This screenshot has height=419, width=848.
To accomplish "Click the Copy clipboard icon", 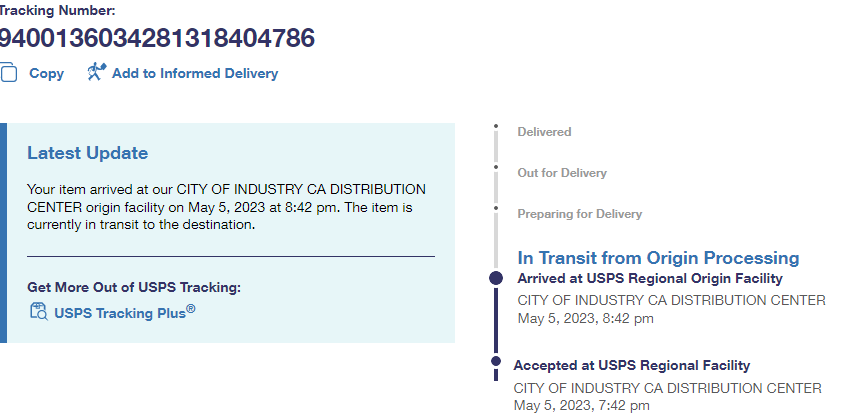I will (x=8, y=73).
